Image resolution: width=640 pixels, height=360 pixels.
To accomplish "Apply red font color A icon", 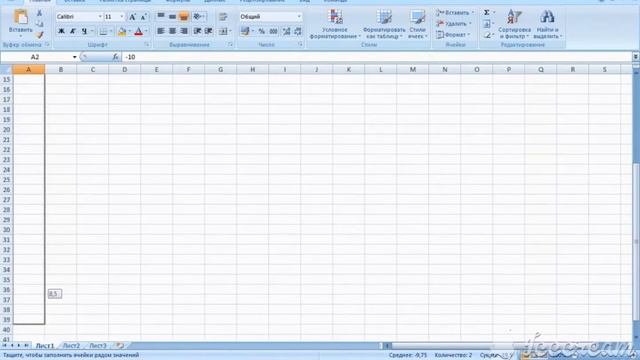I will coord(138,31).
